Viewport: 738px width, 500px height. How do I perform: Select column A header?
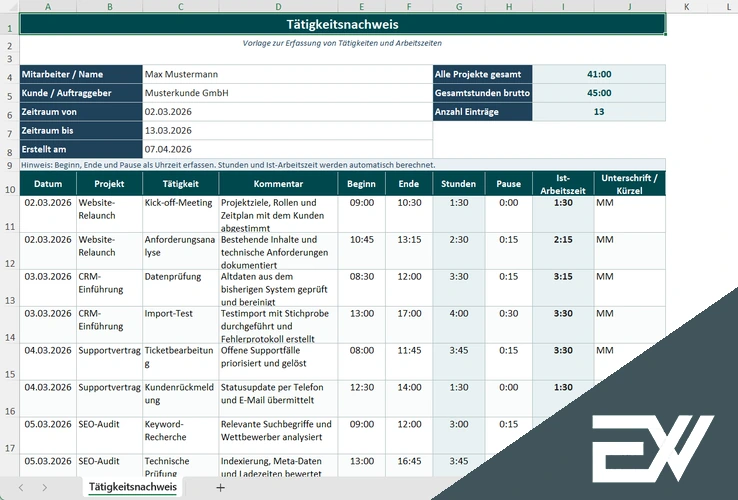click(x=48, y=7)
